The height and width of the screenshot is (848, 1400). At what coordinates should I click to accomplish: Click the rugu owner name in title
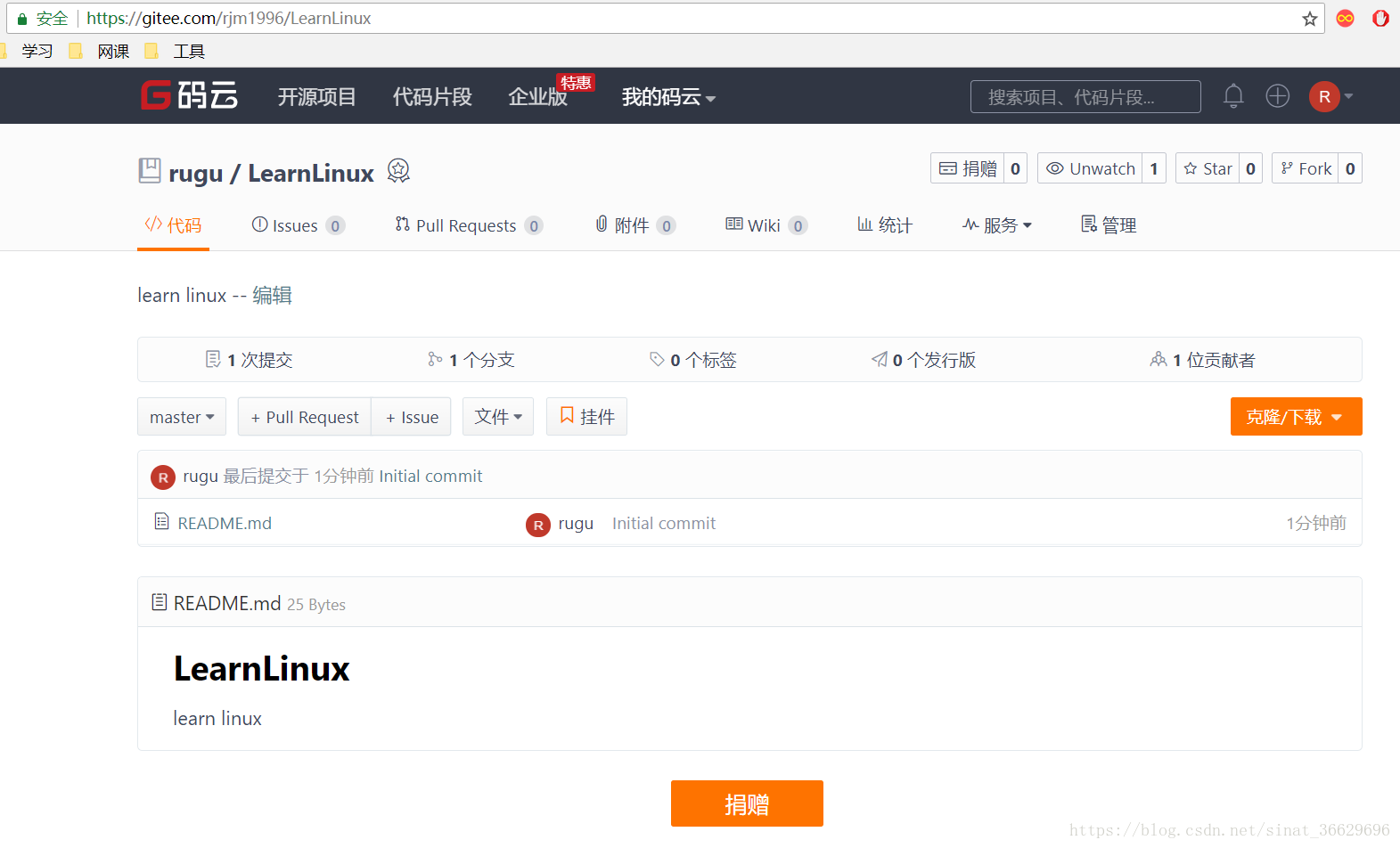click(195, 174)
